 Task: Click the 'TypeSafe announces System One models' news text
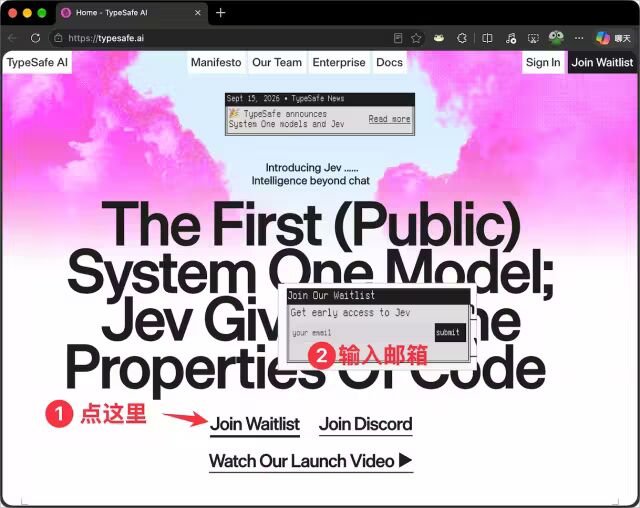pos(287,119)
